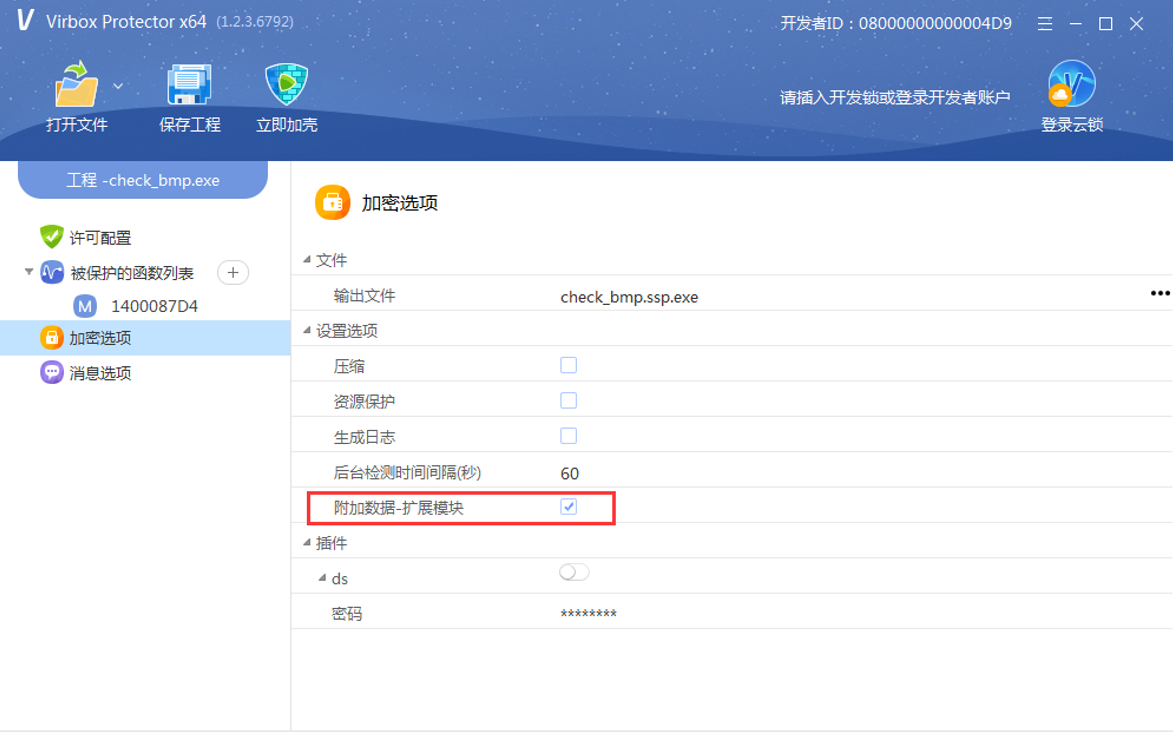Start protection with the 立即加壳 shield icon
The image size is (1173, 732).
click(x=287, y=84)
